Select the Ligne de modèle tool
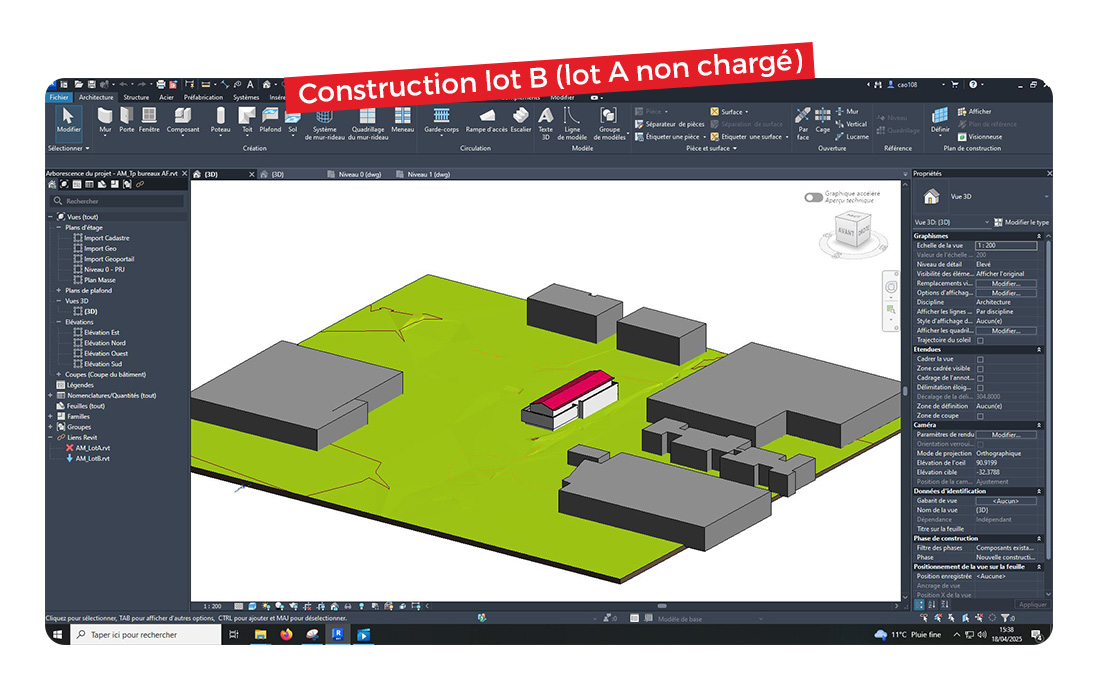 pos(572,124)
